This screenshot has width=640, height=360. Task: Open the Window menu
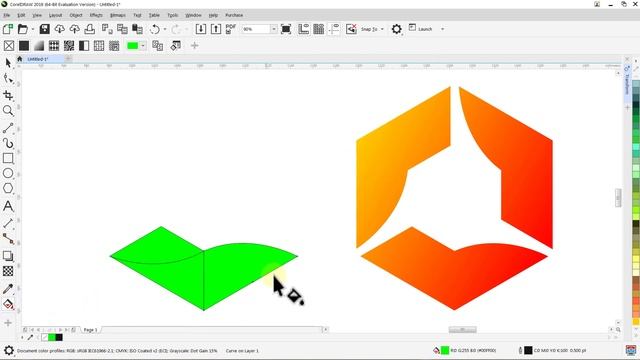point(193,15)
